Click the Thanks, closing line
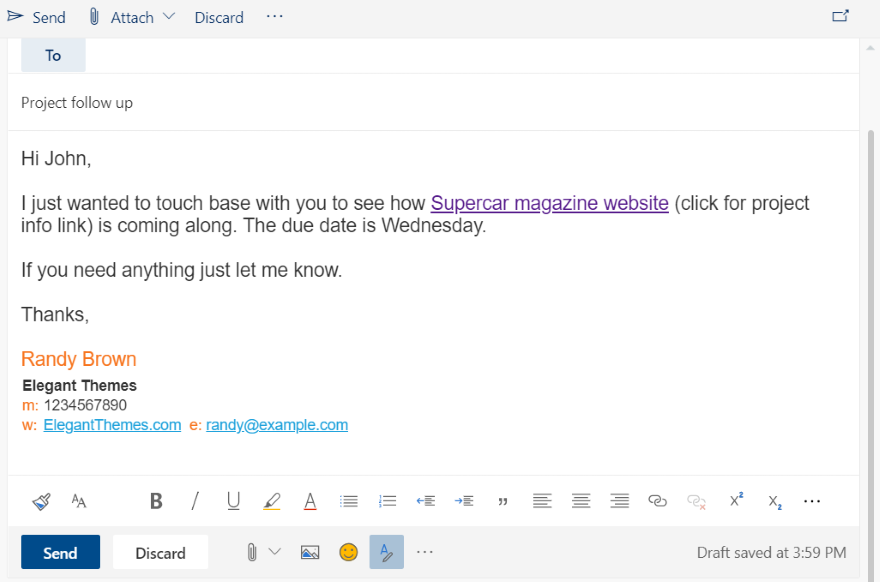 [55, 315]
